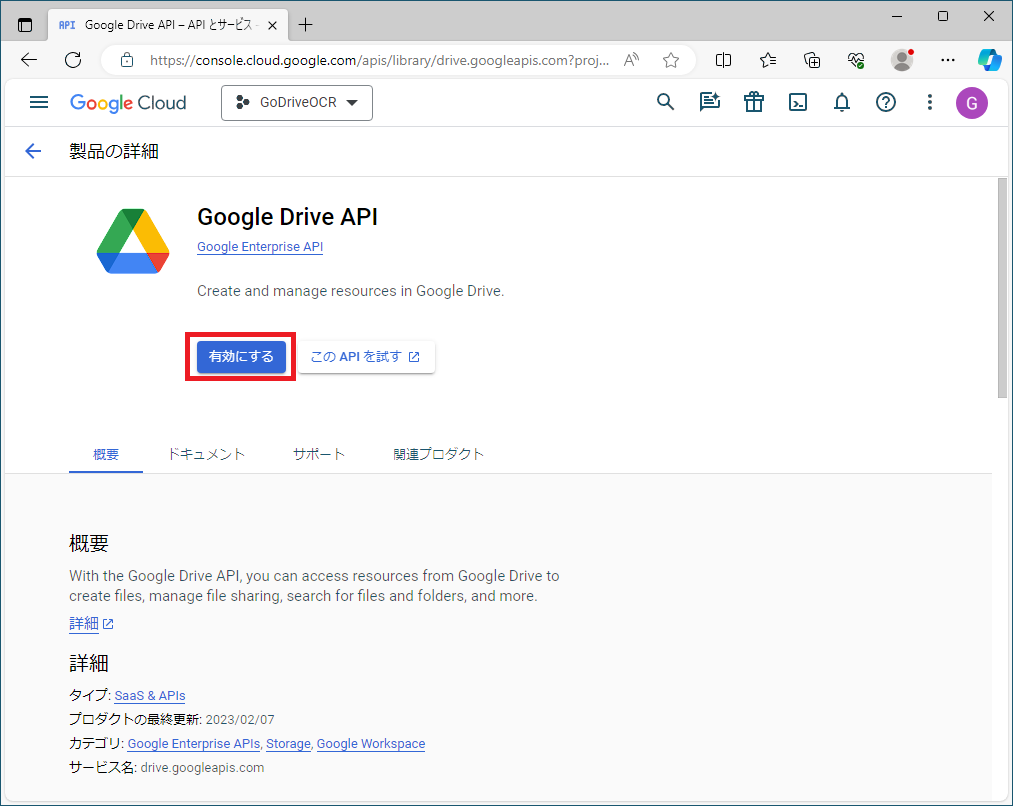Screen dimensions: 1013x806
Task: Open the notifications bell
Action: (x=842, y=102)
